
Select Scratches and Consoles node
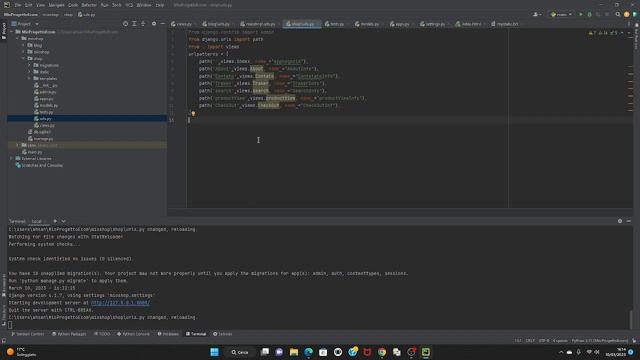coord(39,165)
